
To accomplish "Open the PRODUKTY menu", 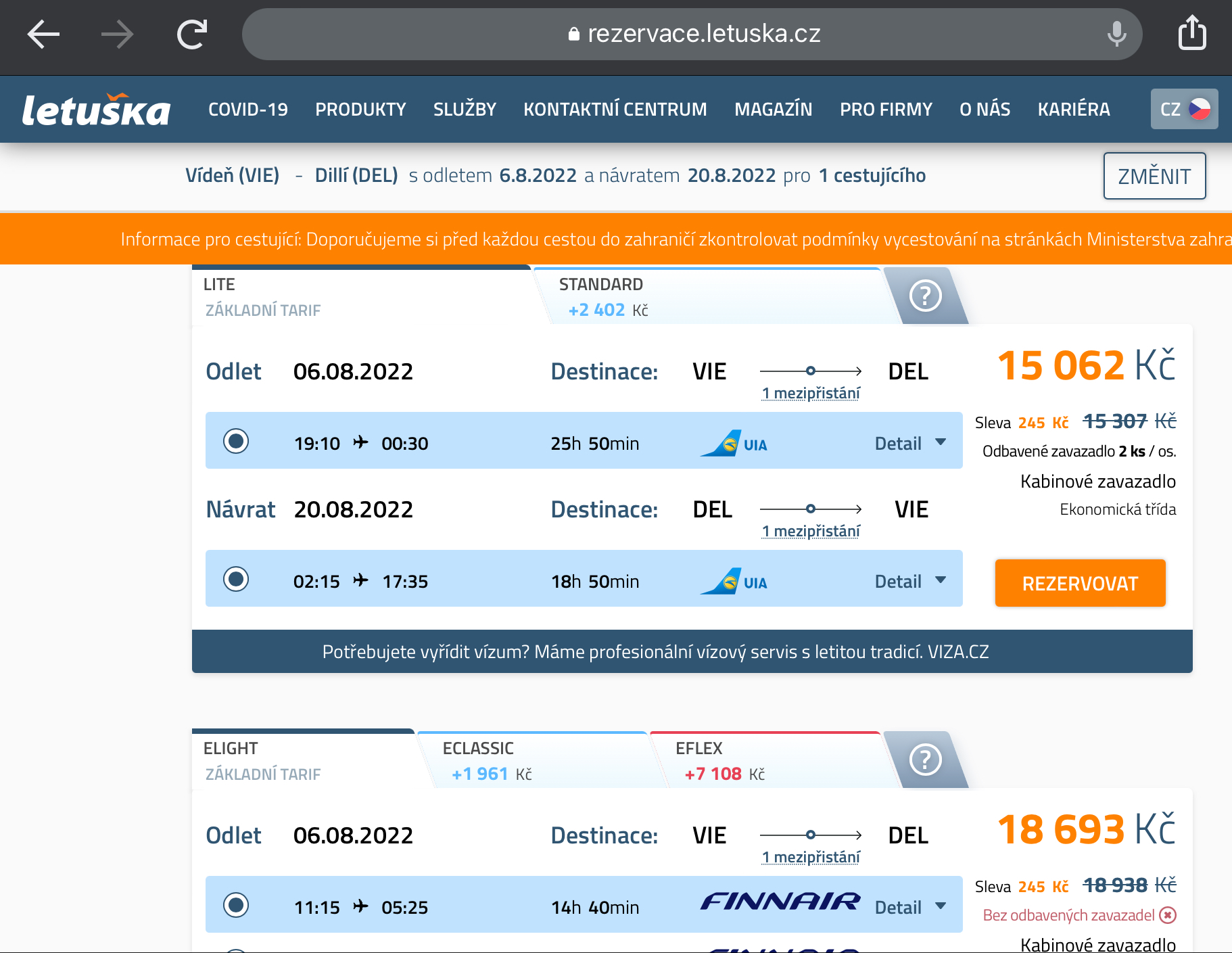I will pos(360,109).
